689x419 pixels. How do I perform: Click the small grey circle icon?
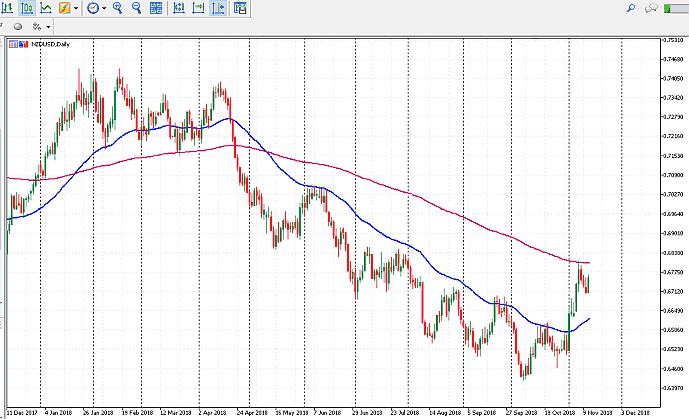pyautogui.click(x=18, y=26)
